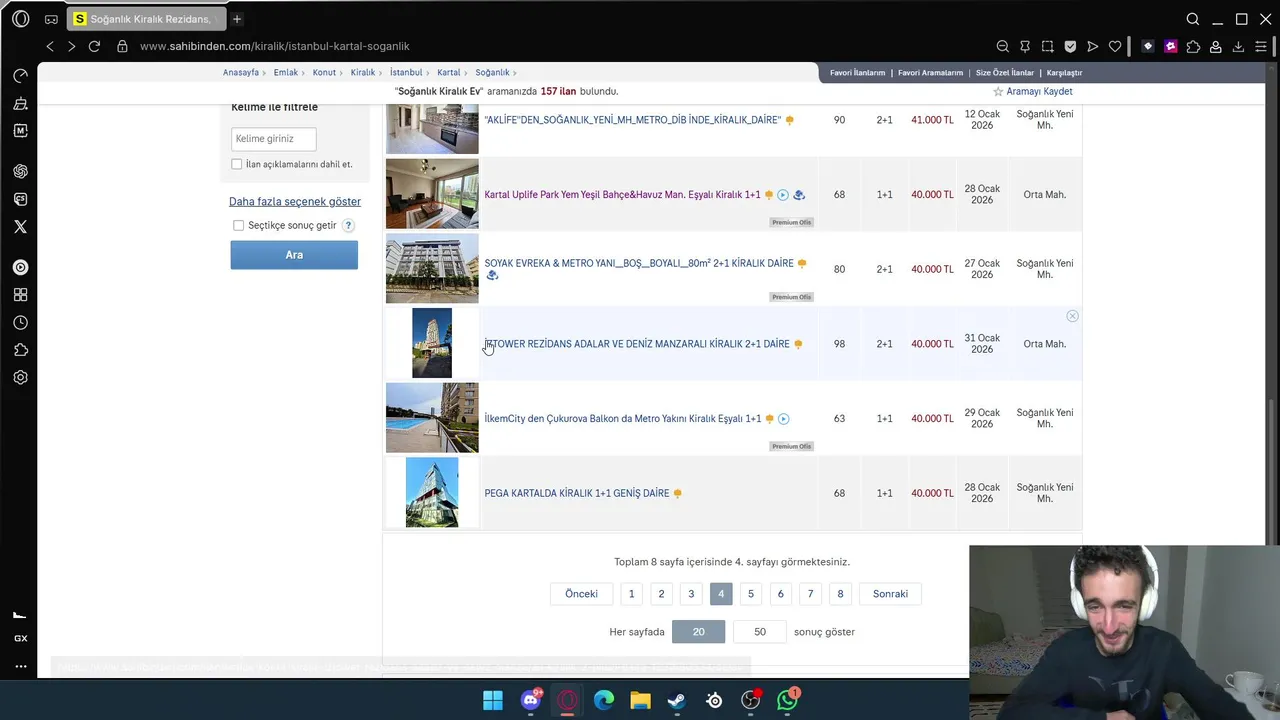Open the profile account icon
Screen dimensions: 1280x720
point(1216,46)
